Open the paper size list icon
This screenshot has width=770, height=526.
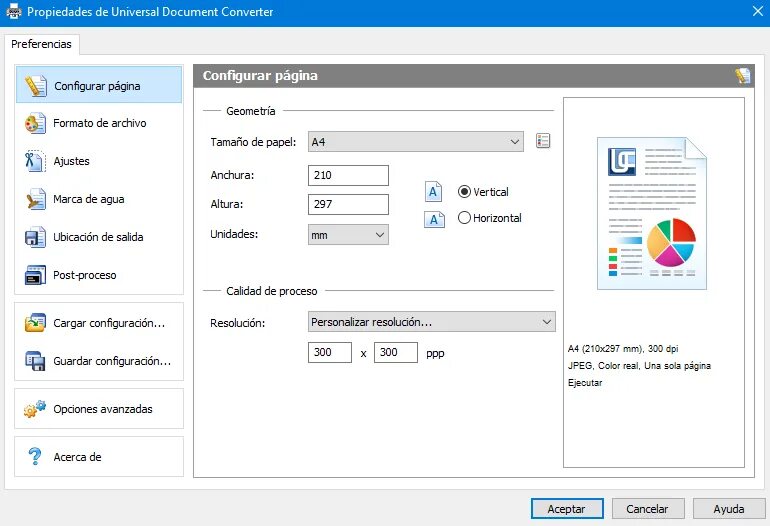[543, 141]
